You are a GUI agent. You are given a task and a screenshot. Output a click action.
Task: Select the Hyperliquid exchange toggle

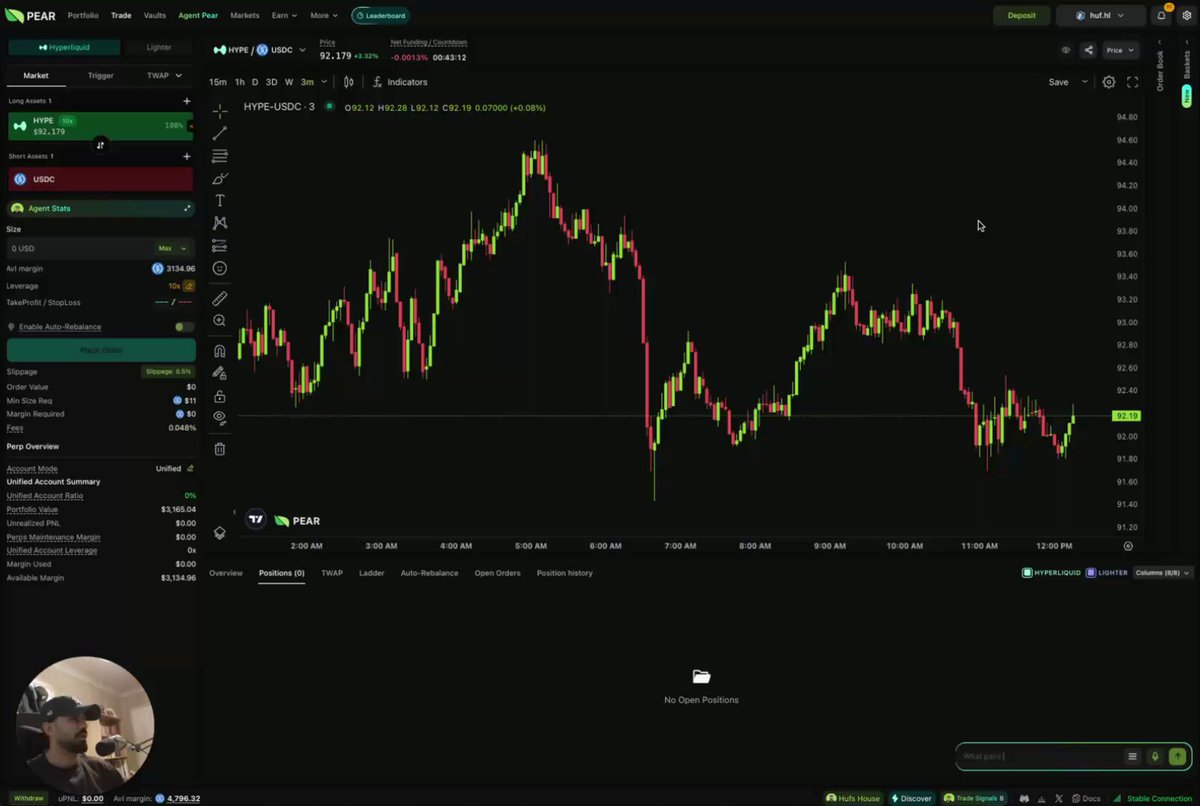click(64, 47)
